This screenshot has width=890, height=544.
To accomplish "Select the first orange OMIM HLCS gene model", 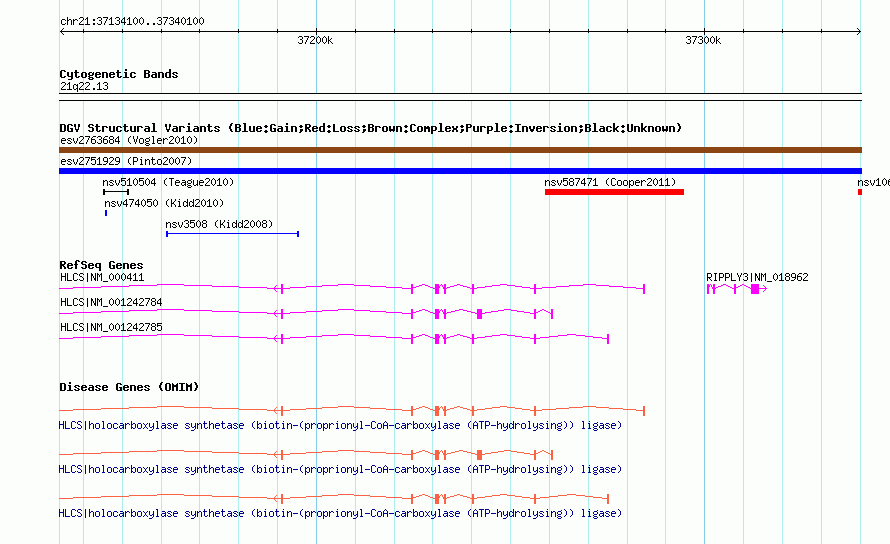I will [352, 411].
